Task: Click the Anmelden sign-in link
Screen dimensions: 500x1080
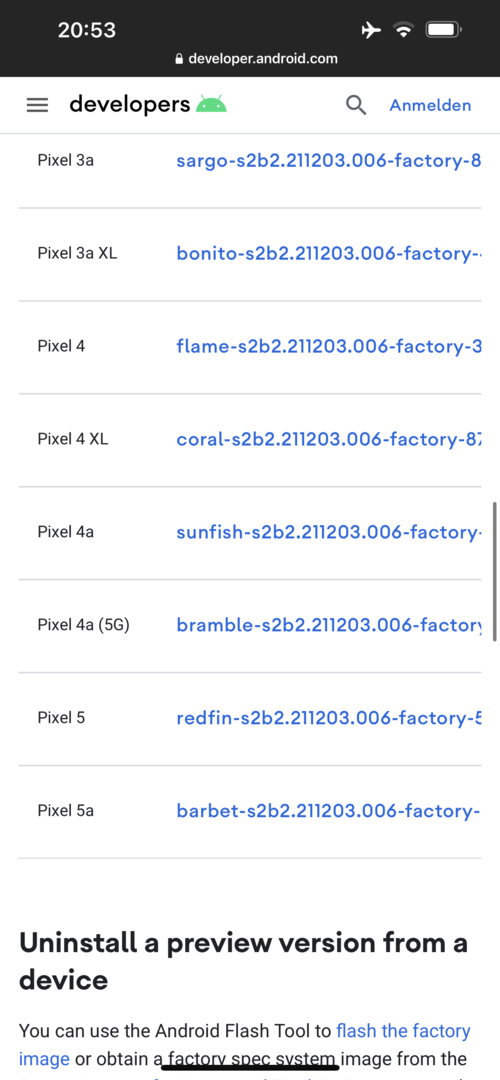Action: coord(430,105)
